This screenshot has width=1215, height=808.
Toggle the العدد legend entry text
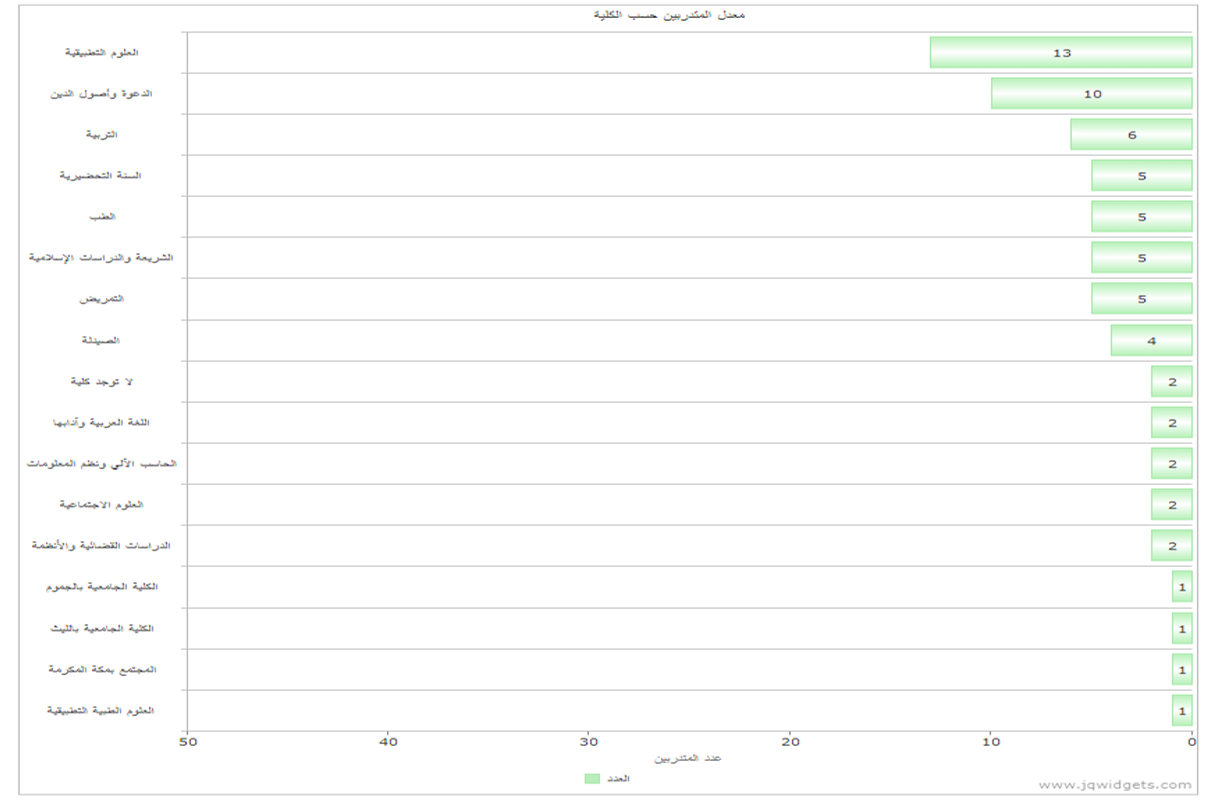pyautogui.click(x=618, y=778)
